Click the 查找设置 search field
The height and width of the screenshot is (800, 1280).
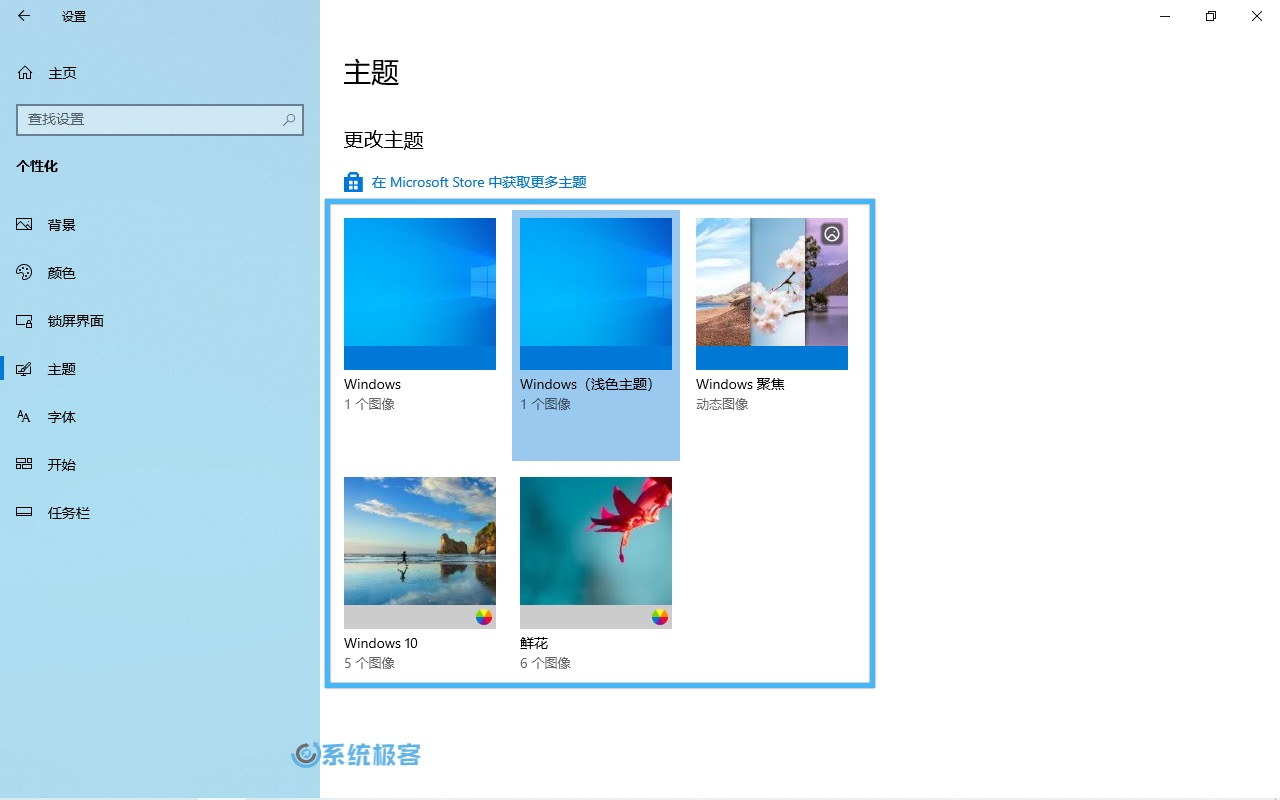coord(160,119)
